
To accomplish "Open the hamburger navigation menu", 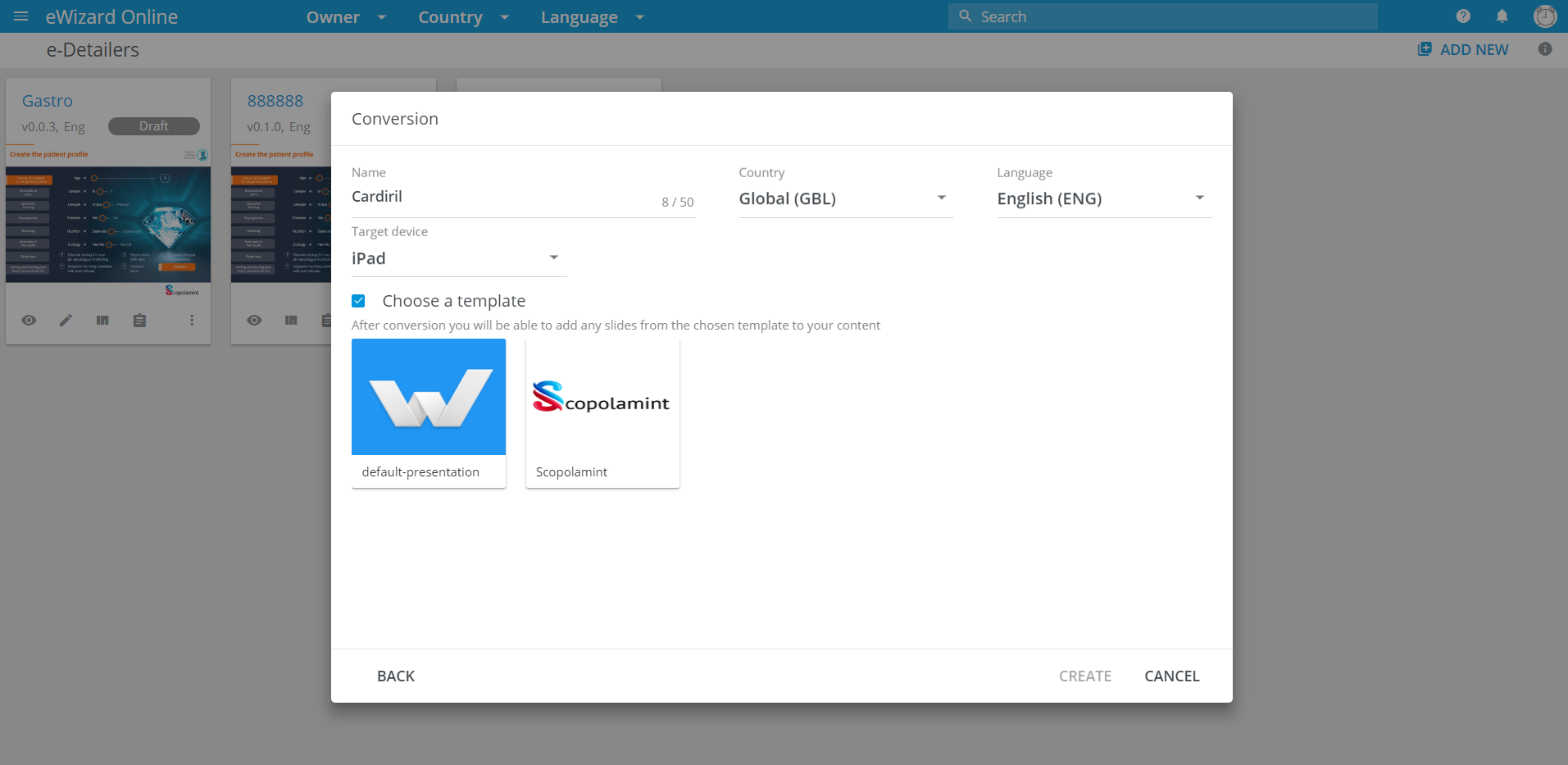I will [x=21, y=16].
